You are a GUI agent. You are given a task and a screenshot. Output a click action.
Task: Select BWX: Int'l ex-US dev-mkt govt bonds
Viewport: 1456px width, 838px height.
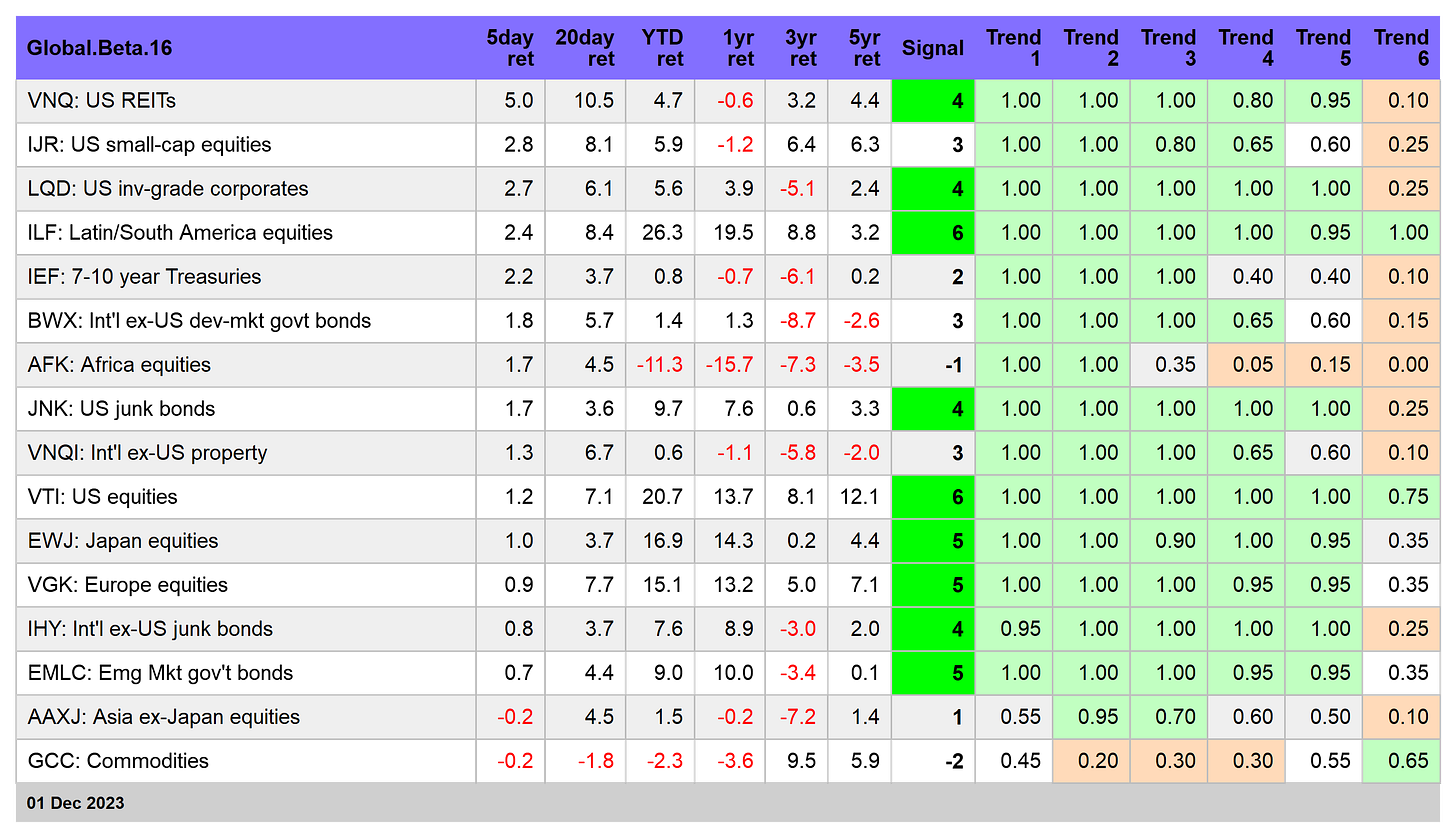(199, 321)
